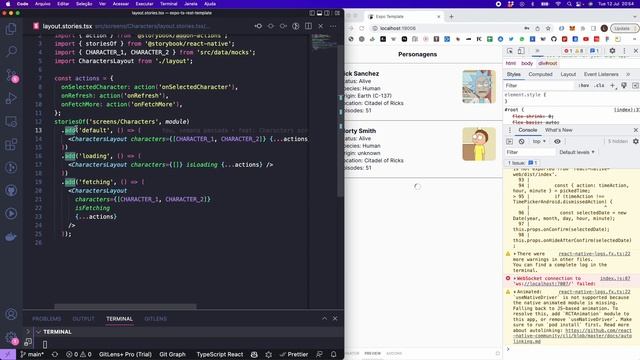The height and width of the screenshot is (360, 640).
Task: Toggle the computed styles sidebar in Styles
Action: click(636, 85)
